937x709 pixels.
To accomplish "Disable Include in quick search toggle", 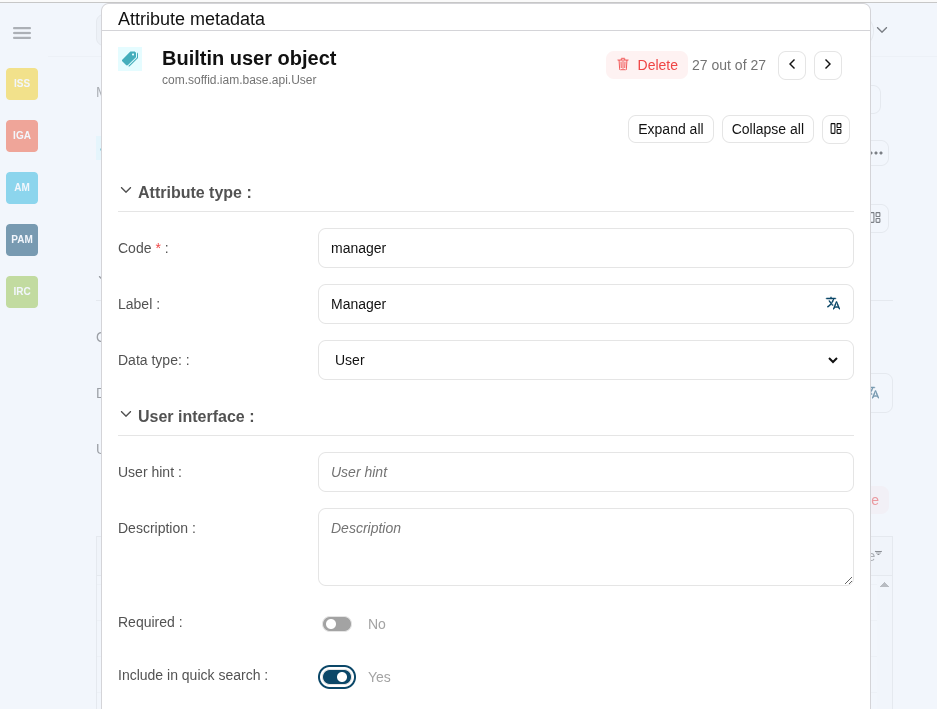I will point(337,677).
